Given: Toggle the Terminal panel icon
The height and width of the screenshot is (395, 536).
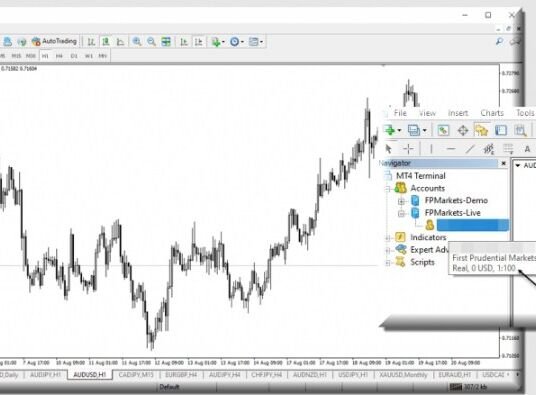Looking at the screenshot, I should [501, 130].
